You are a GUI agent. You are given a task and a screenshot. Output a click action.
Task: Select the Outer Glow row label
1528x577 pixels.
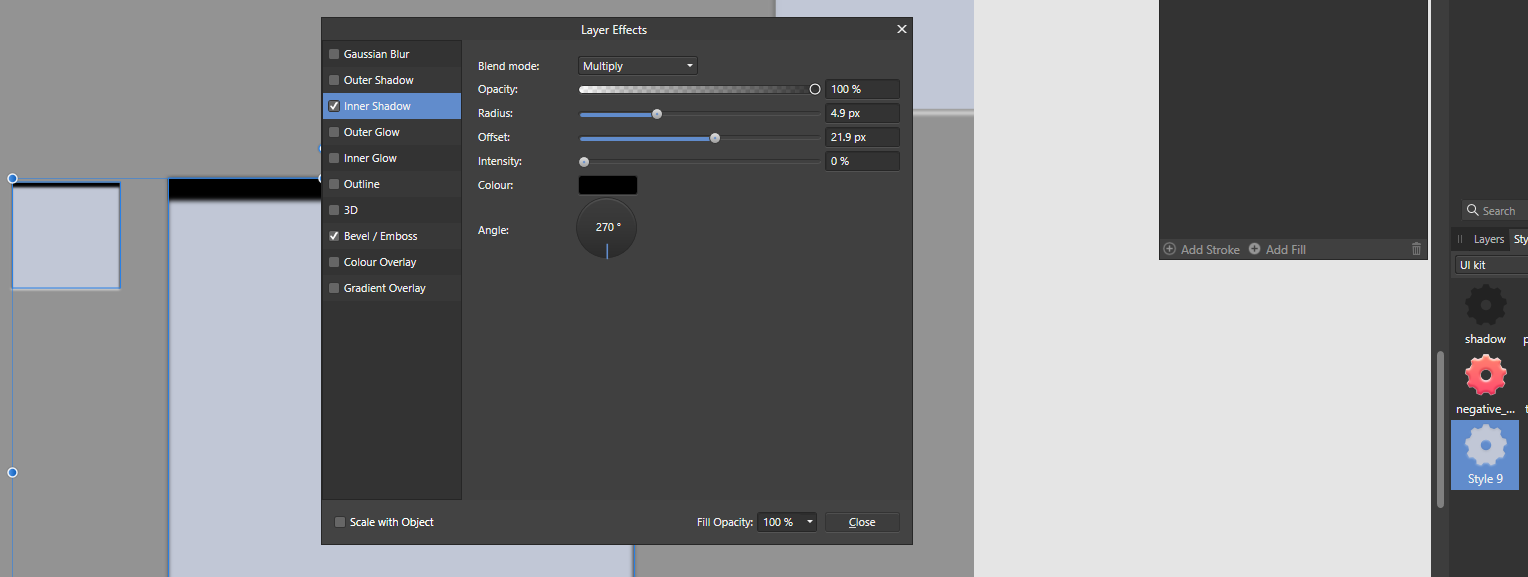coord(371,132)
